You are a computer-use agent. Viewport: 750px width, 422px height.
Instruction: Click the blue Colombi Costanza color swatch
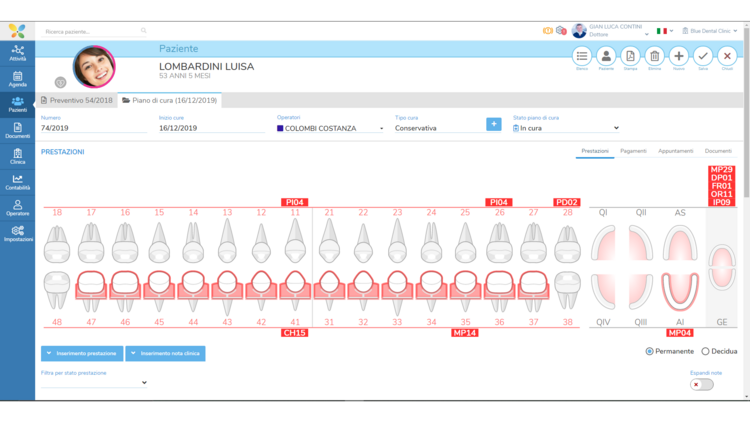280,129
